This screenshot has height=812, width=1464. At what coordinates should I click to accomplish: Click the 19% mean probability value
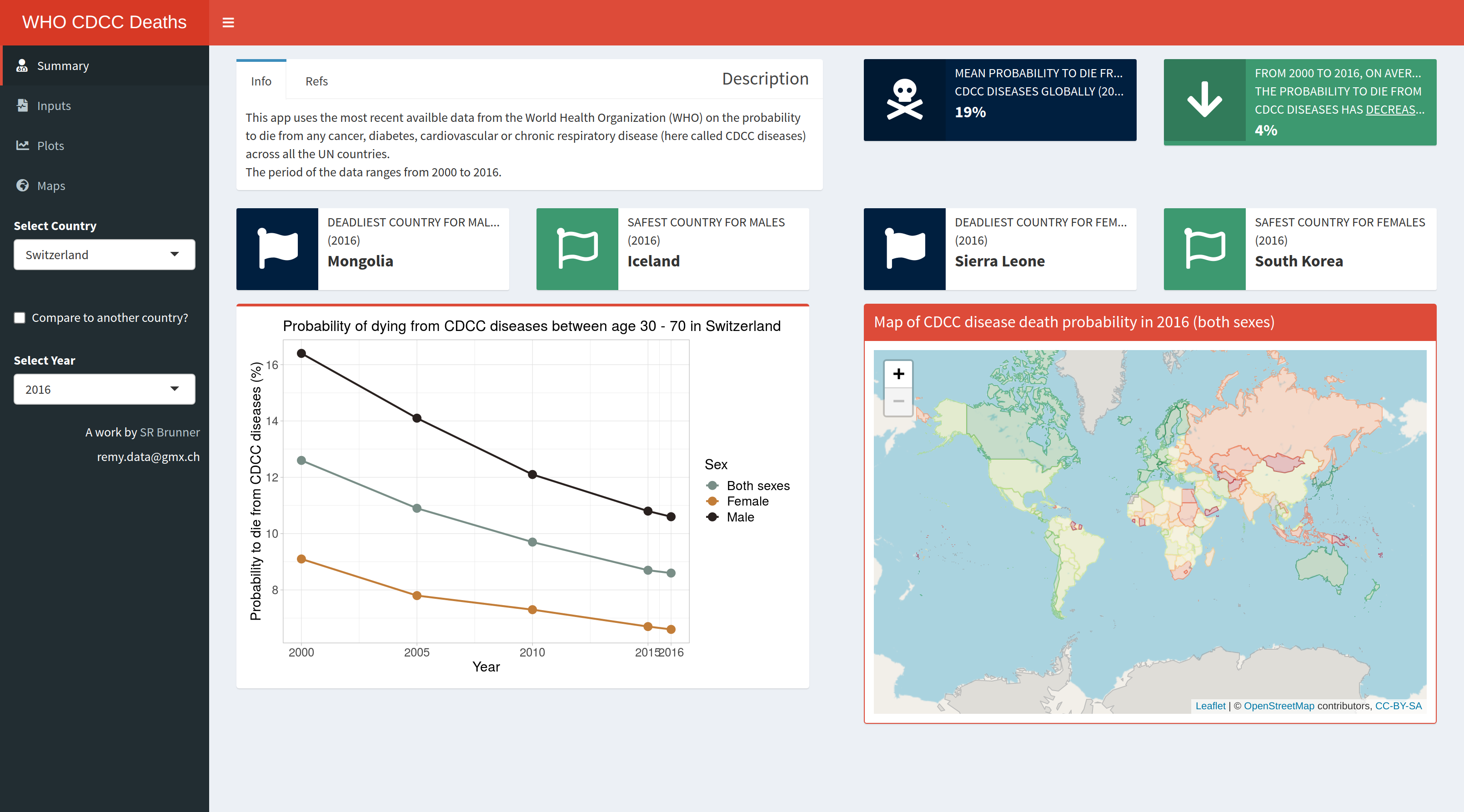point(970,112)
